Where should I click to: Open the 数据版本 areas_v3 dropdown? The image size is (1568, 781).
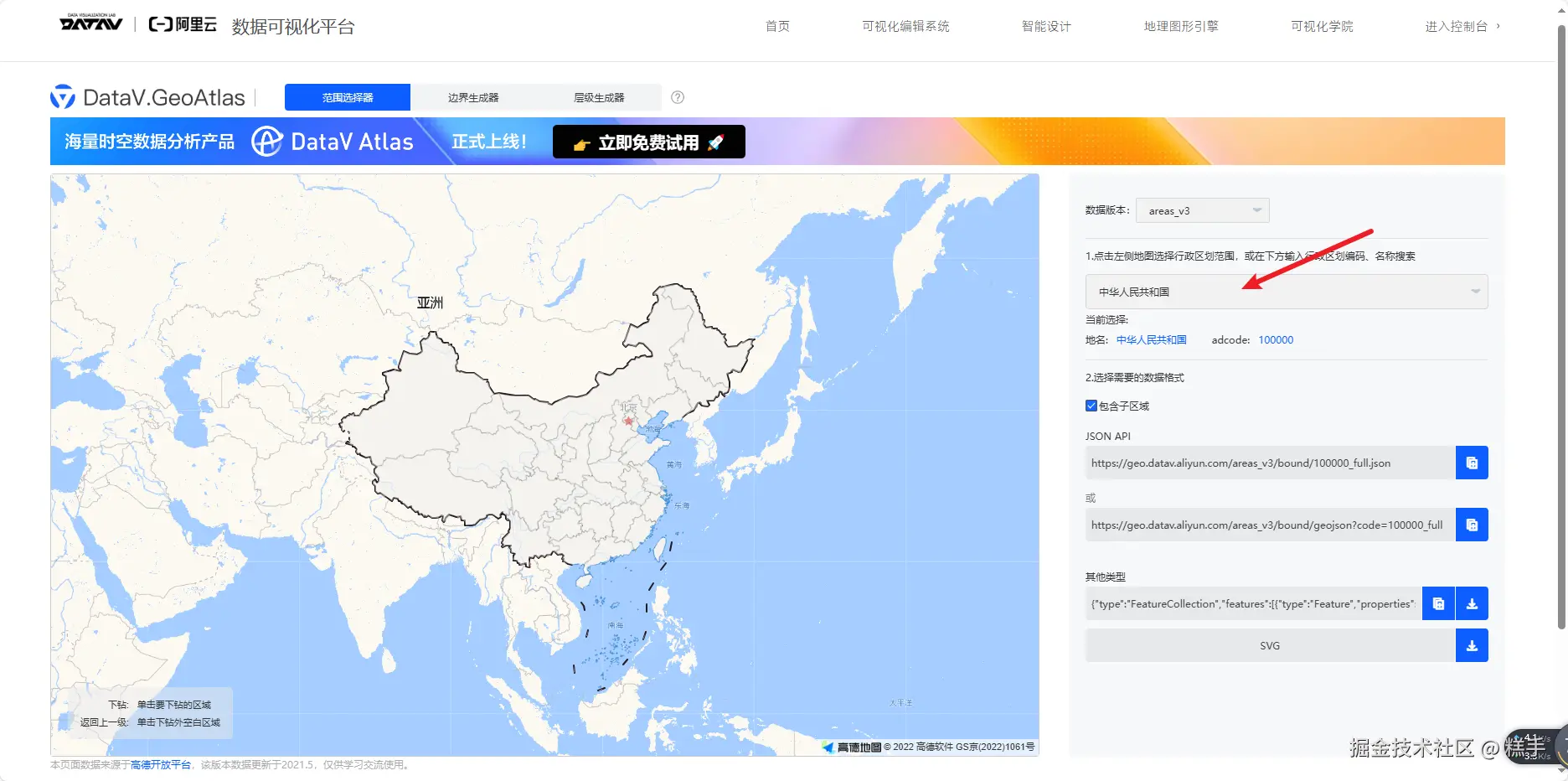[x=1203, y=210]
